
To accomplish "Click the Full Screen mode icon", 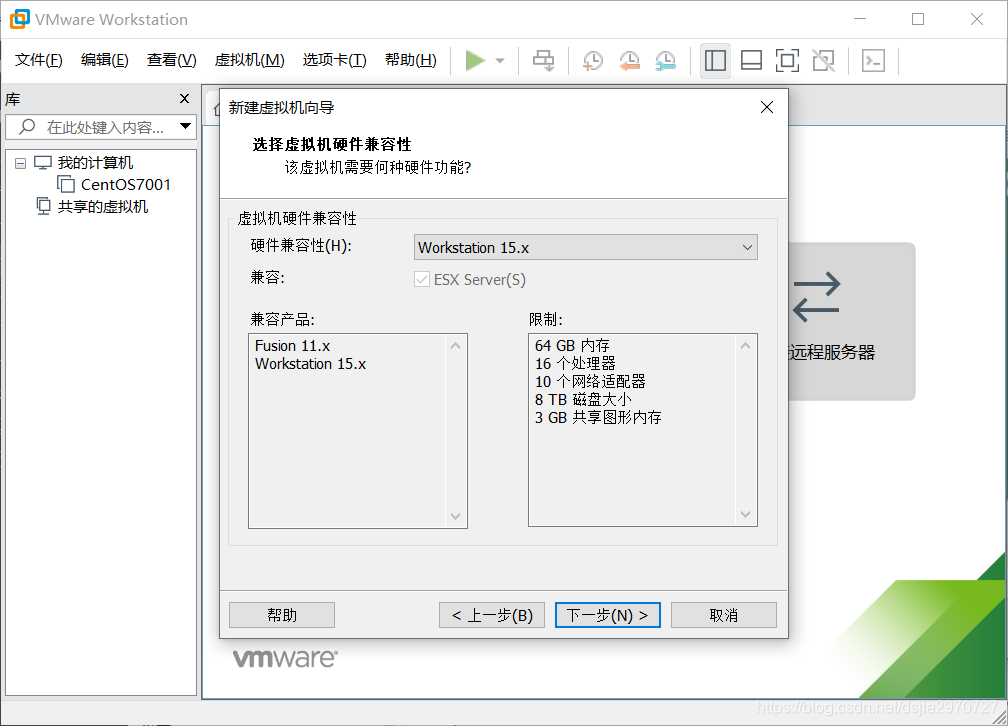I will [x=787, y=60].
